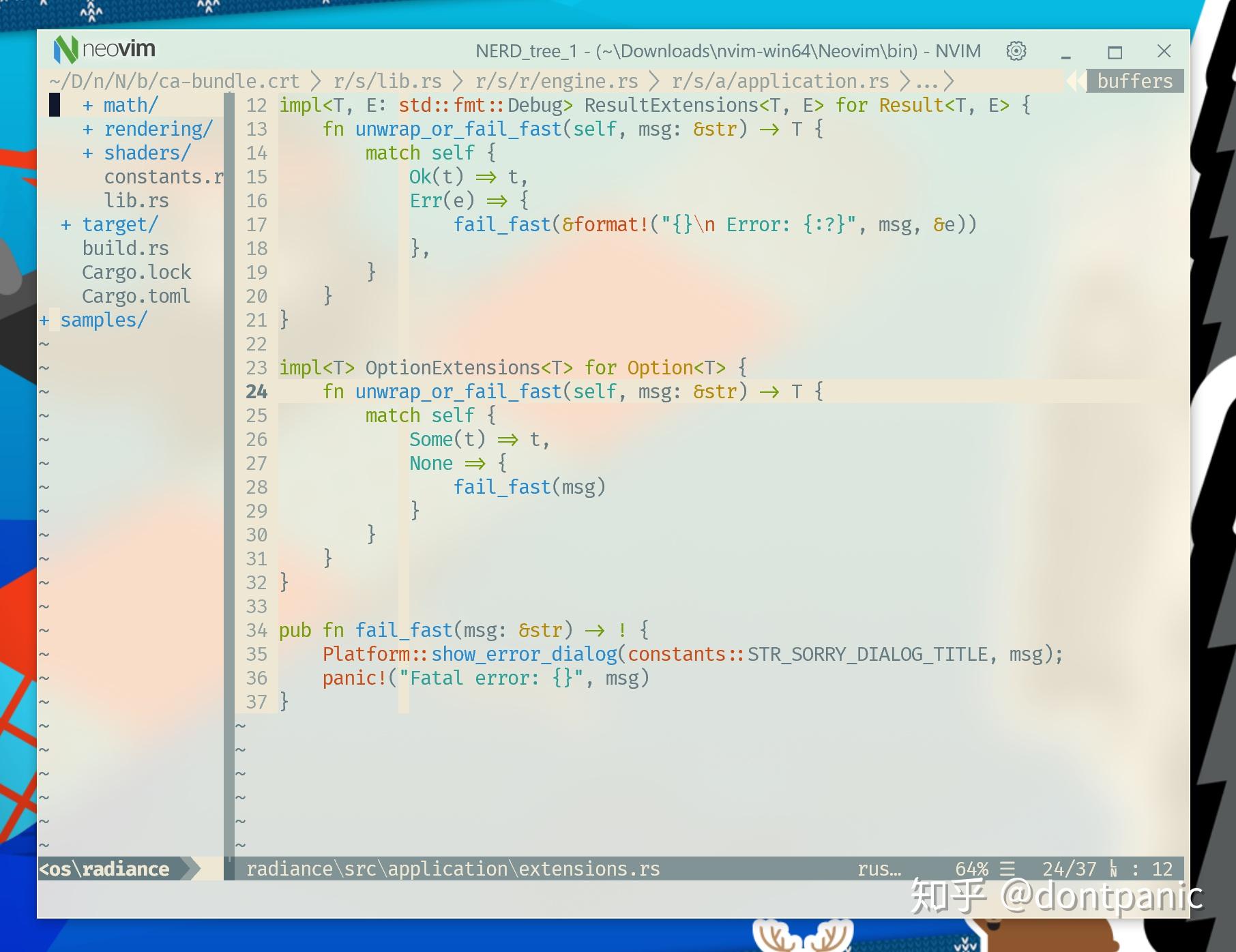The height and width of the screenshot is (952, 1236).
Task: Click the os\radiance NERDTree statusline
Action: [x=104, y=869]
